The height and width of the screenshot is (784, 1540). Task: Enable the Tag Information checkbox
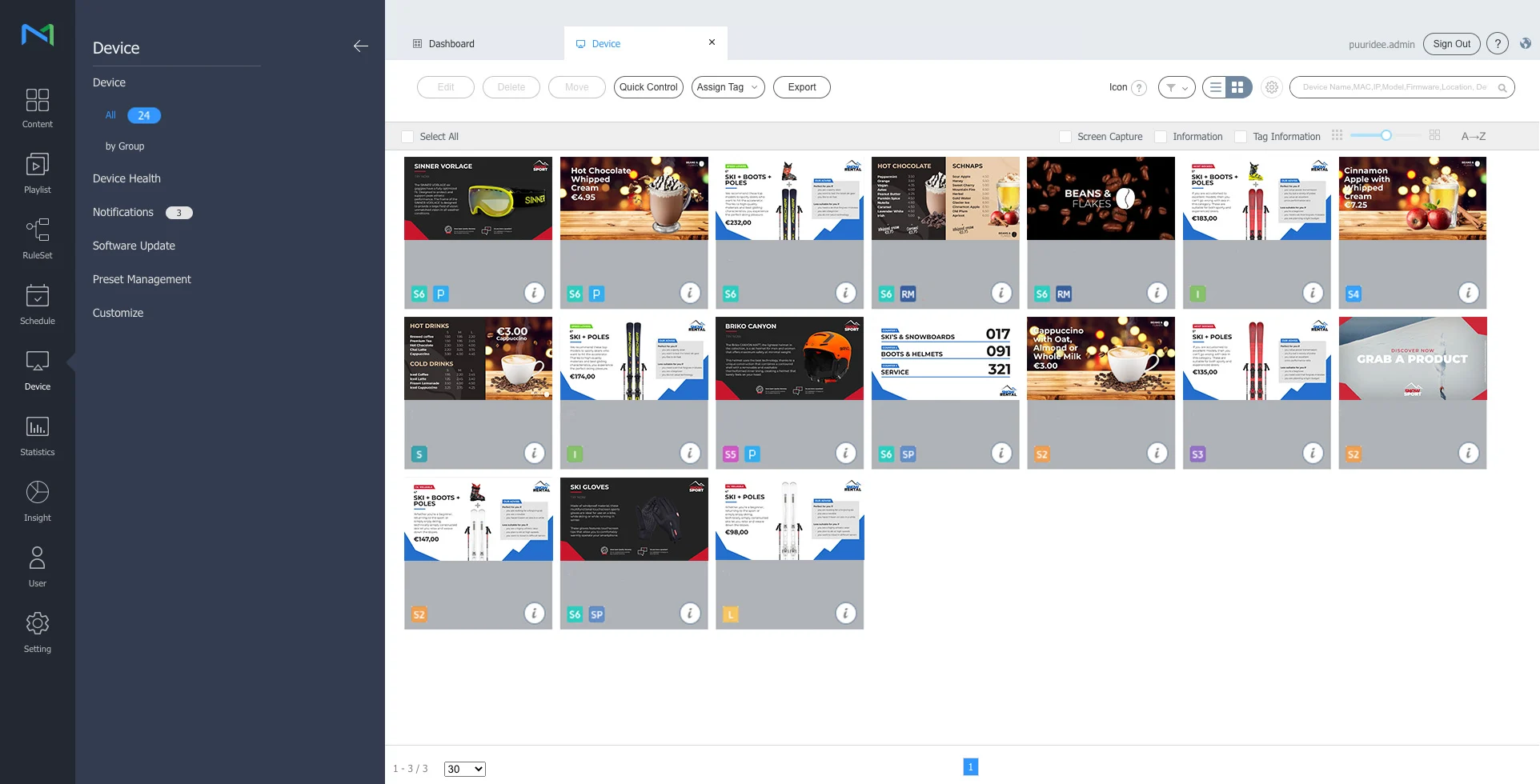tap(1240, 137)
